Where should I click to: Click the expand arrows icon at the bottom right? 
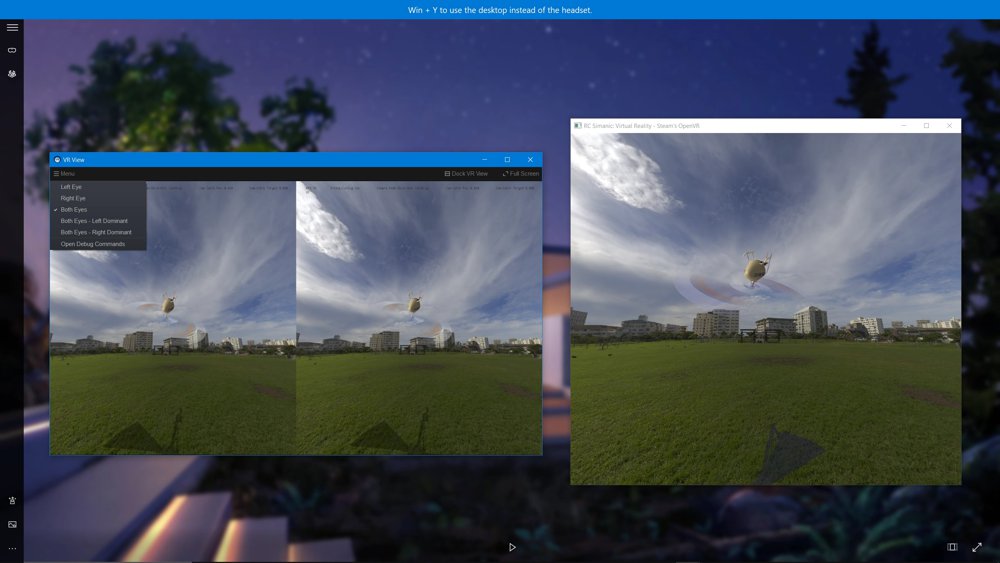(977, 547)
